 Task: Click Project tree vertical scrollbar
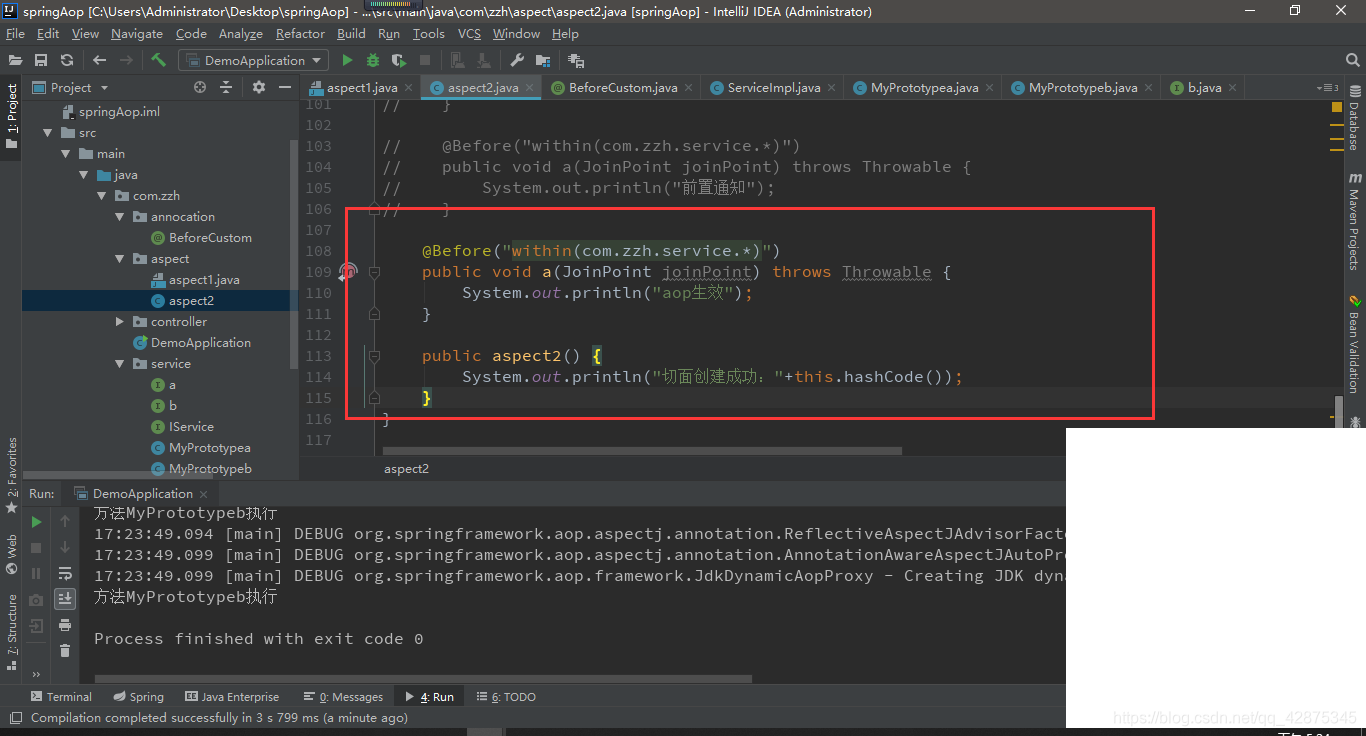[294, 254]
